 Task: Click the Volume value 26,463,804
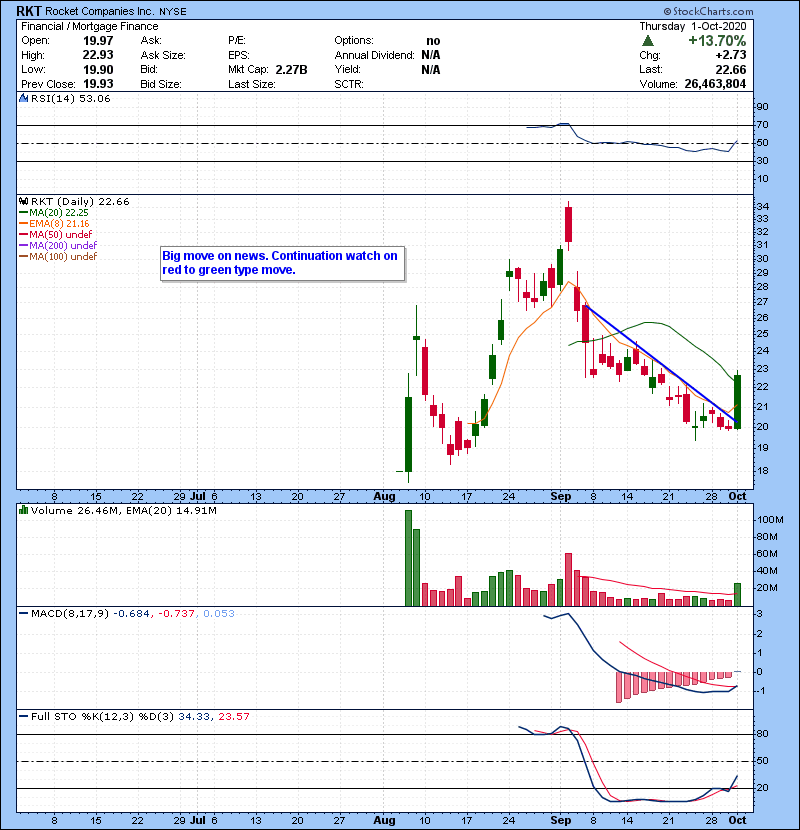point(715,84)
